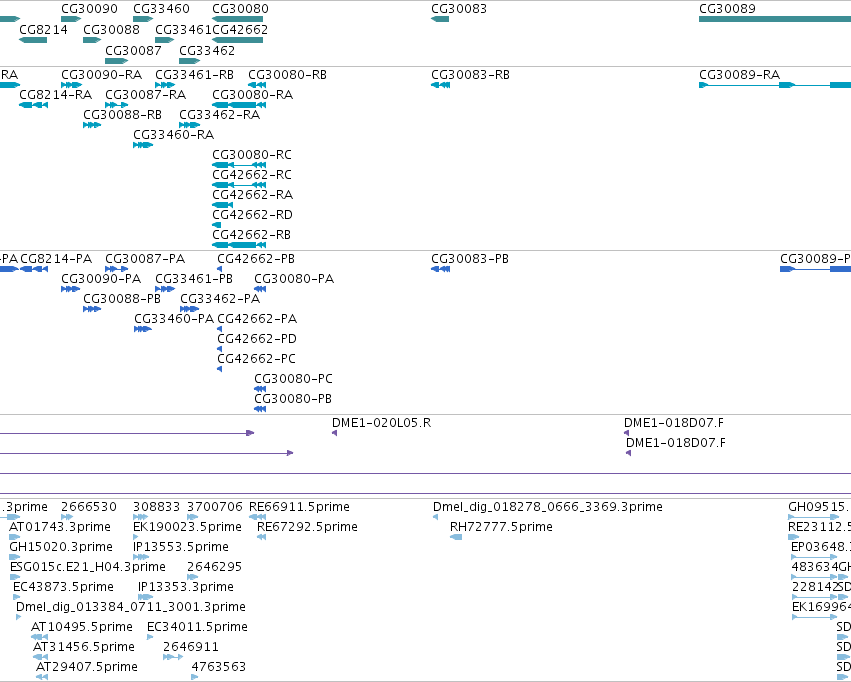
Task: Select the CG30088 gene label
Action: click(x=111, y=29)
